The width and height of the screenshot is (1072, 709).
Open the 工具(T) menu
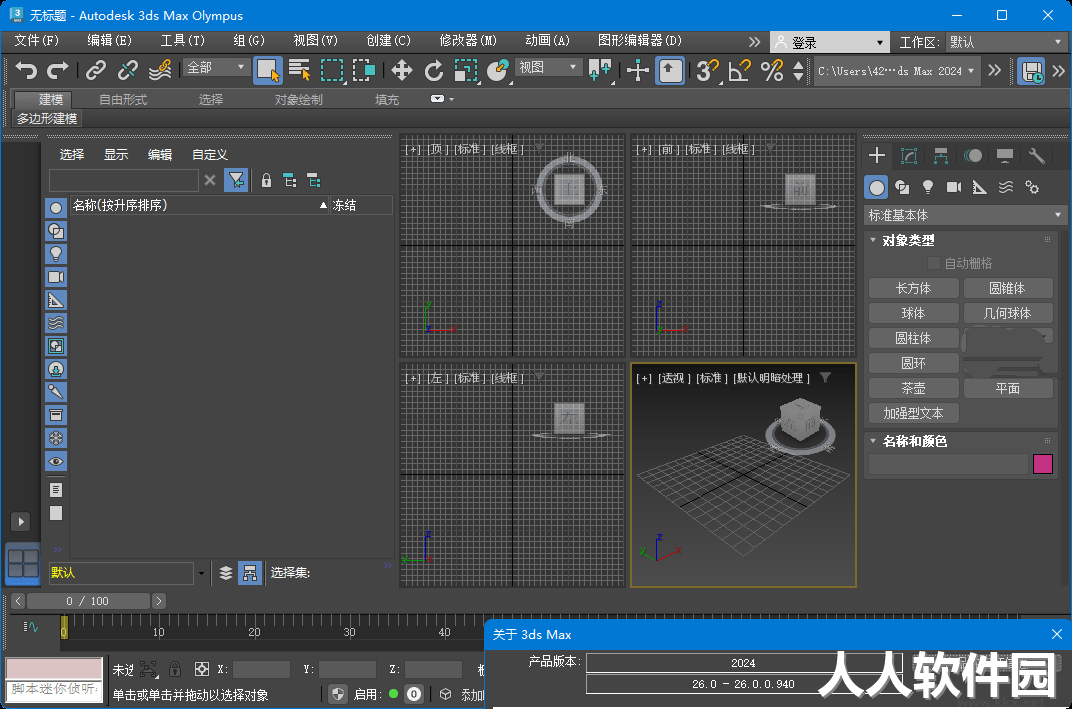pos(183,41)
